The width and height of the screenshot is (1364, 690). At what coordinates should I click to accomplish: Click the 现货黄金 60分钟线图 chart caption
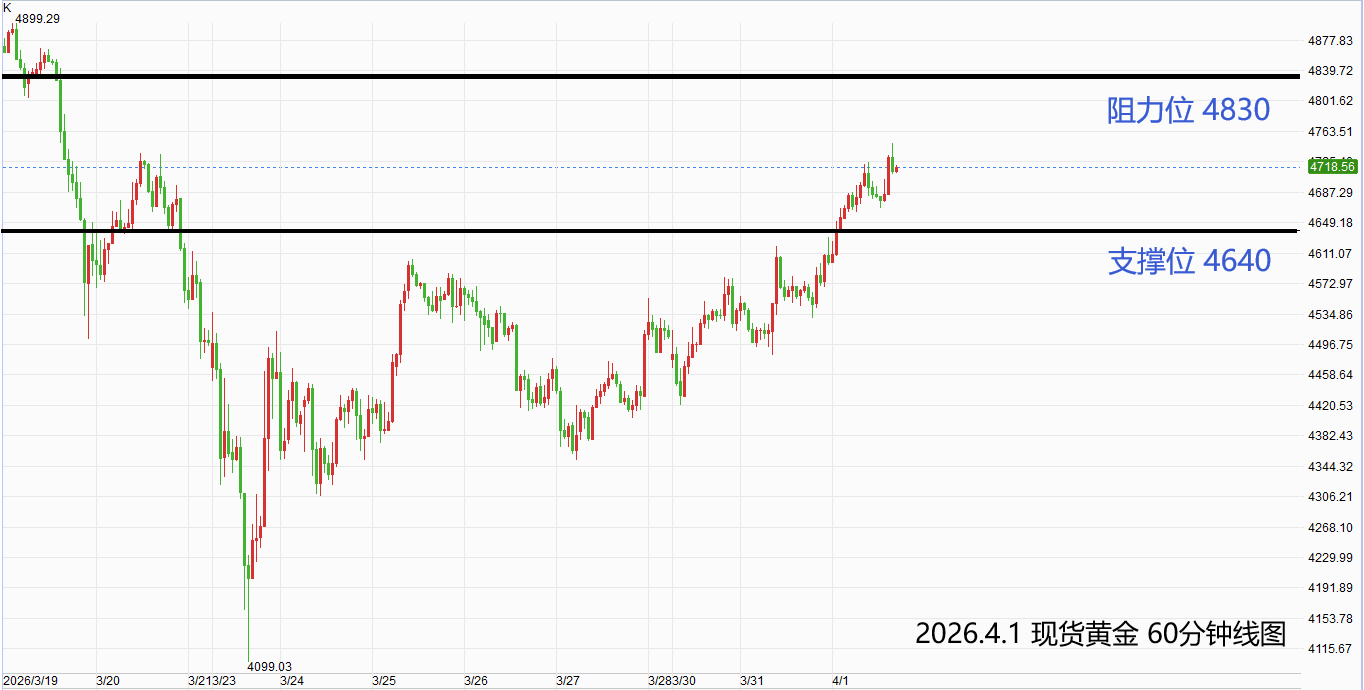(x=1100, y=634)
